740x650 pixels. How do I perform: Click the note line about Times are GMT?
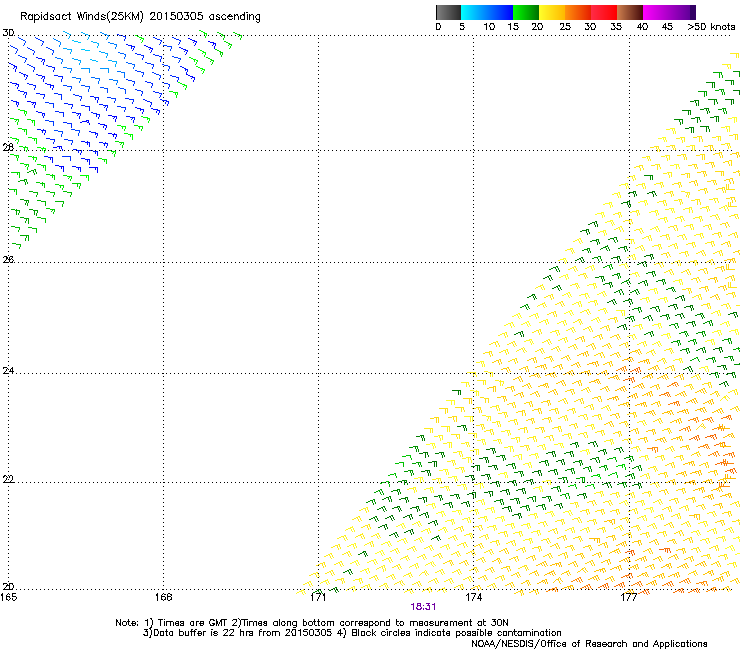[312, 623]
